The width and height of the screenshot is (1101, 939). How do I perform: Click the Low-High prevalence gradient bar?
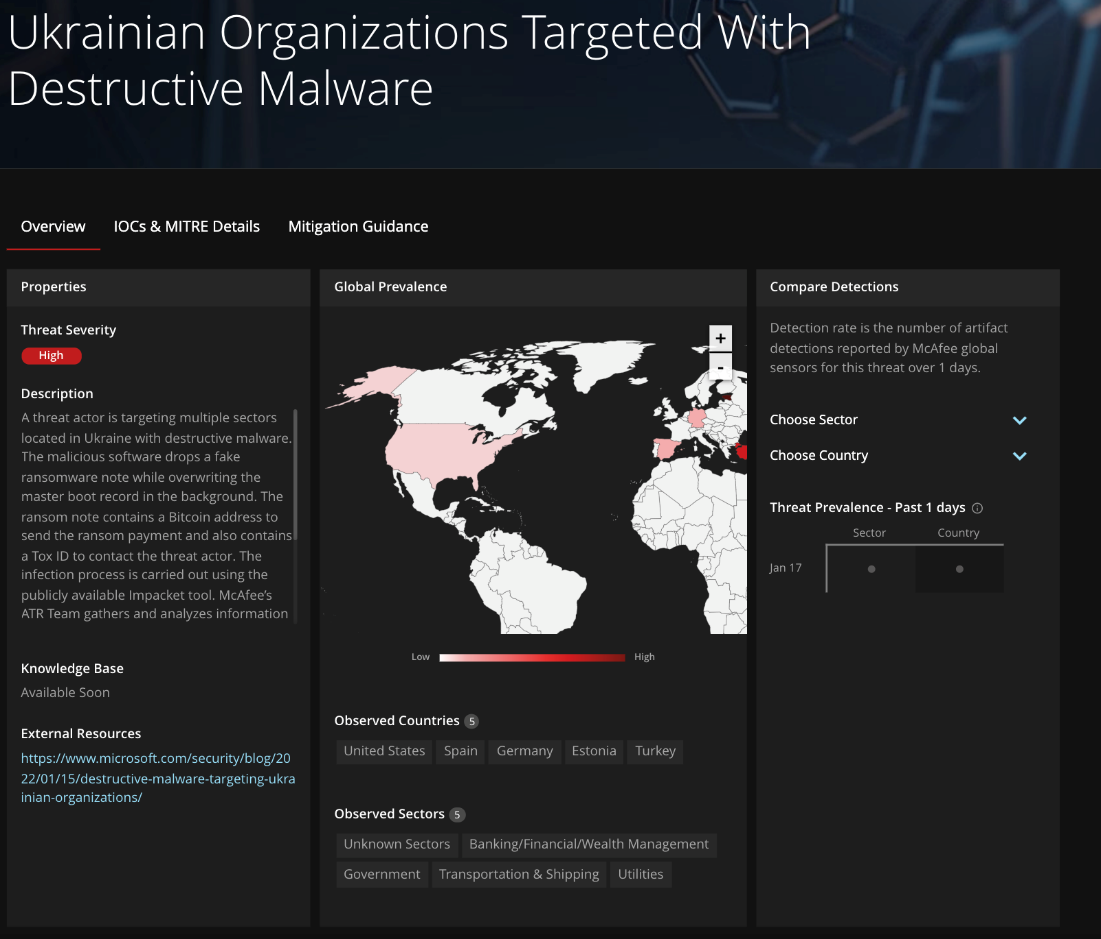[x=531, y=657]
